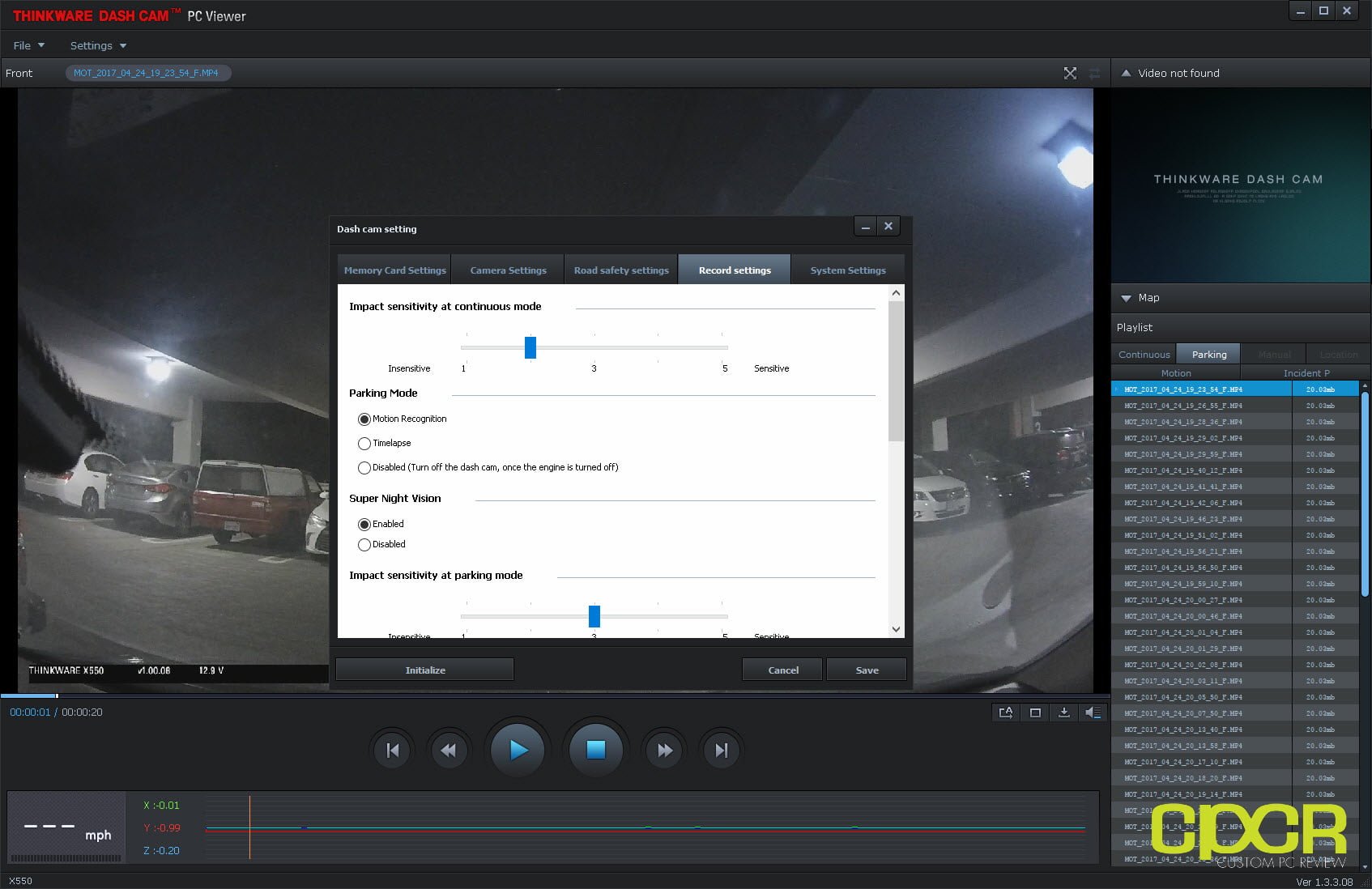Click the settings dialog vertical scrollbar thumb
The height and width of the screenshot is (889, 1372).
(x=896, y=372)
